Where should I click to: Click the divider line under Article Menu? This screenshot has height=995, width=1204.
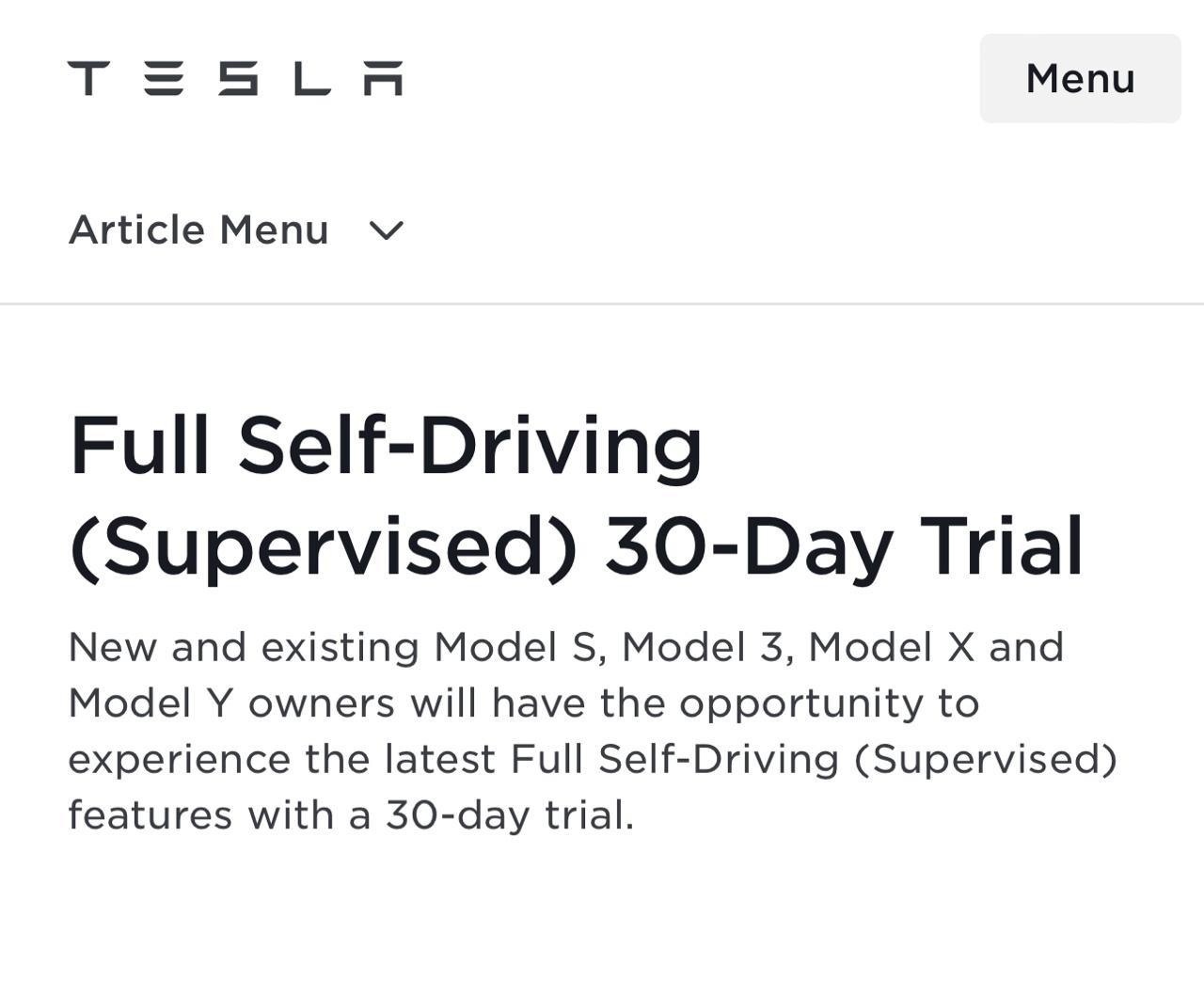602,304
